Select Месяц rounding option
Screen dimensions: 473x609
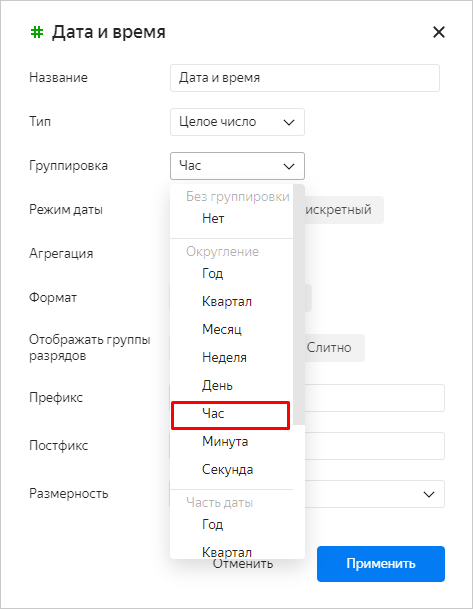[231, 330]
